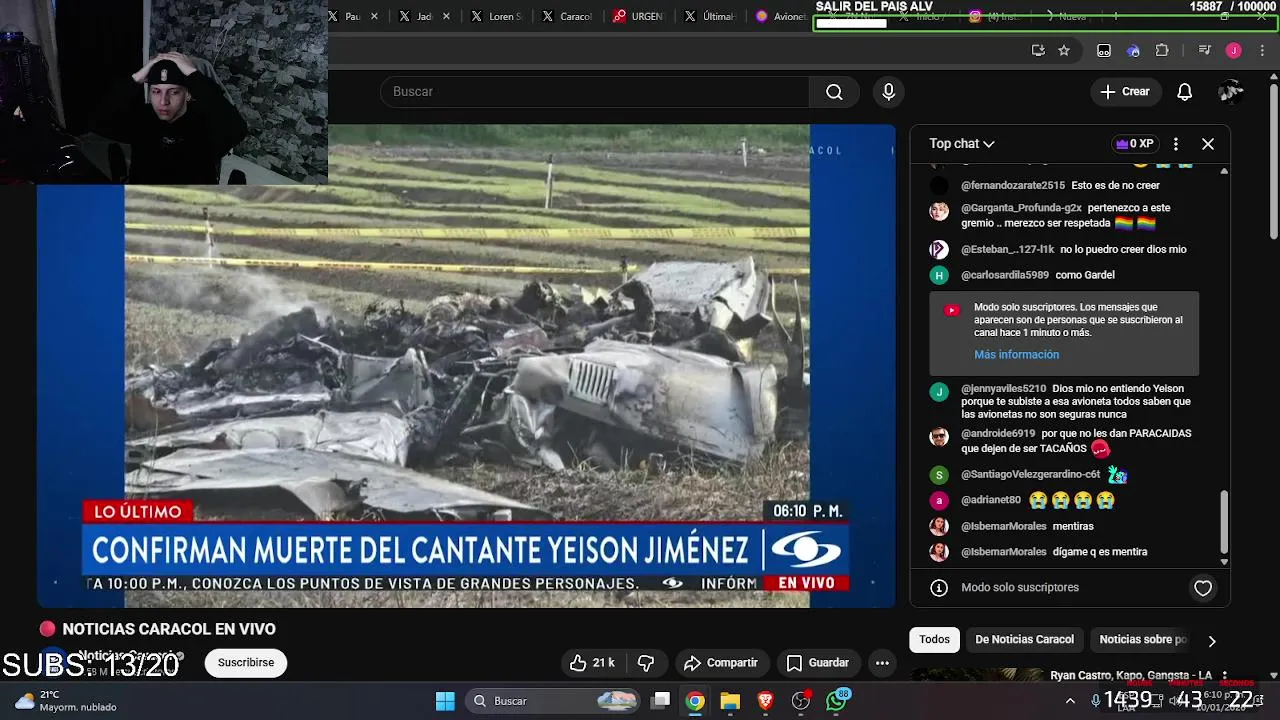The height and width of the screenshot is (720, 1280).
Task: Close the Pau browser tab
Action: tap(375, 17)
